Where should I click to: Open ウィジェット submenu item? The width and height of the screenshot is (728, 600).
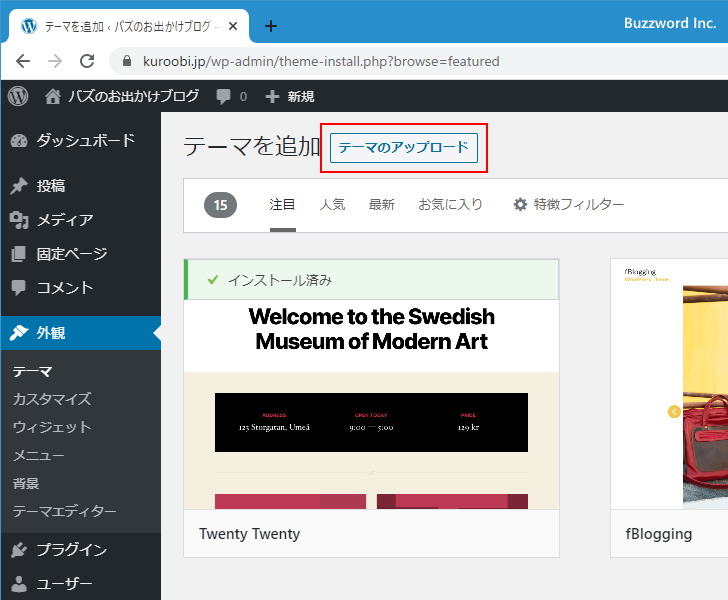(52, 427)
